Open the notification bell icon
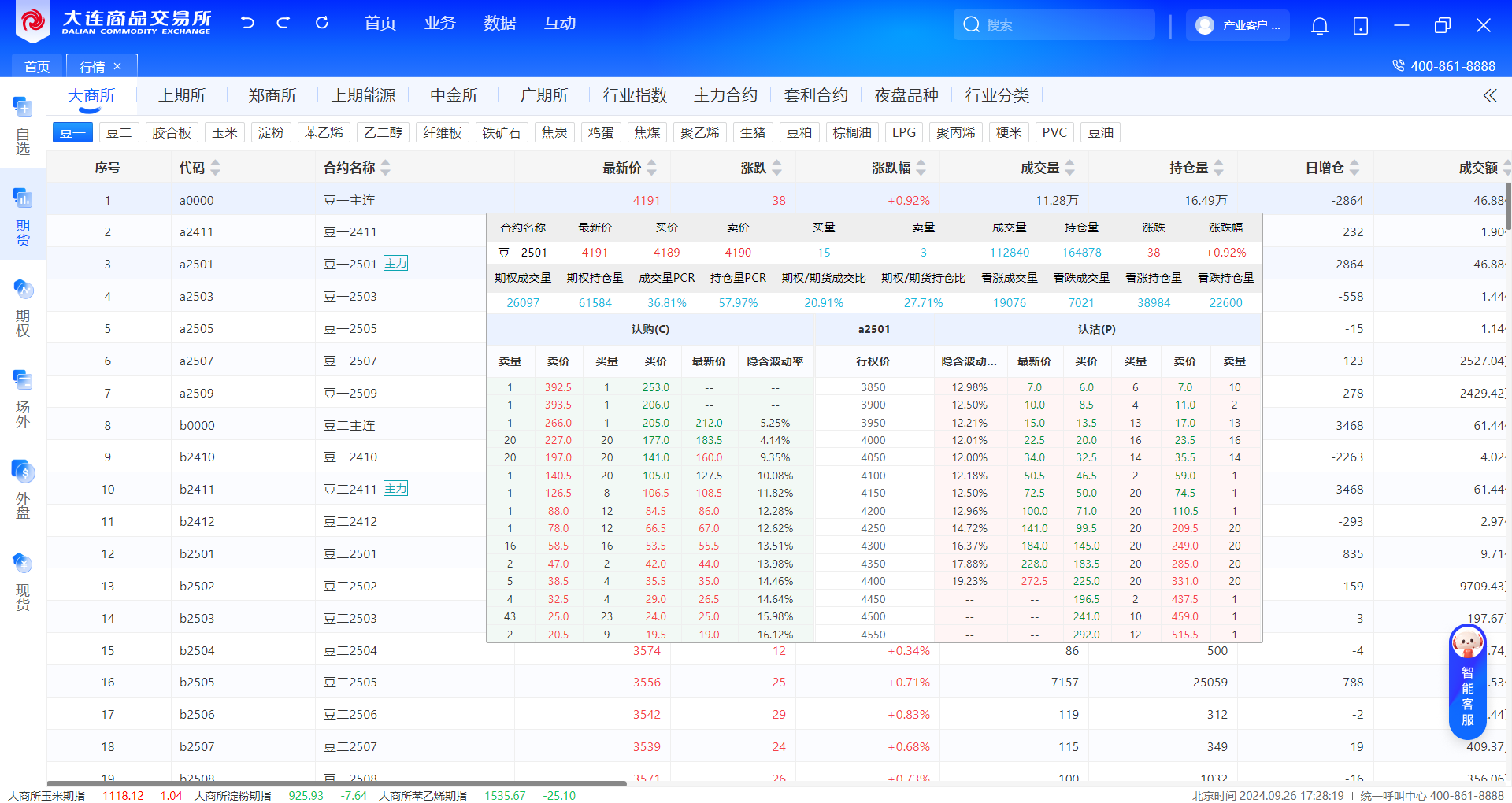The height and width of the screenshot is (803, 1512). click(x=1319, y=26)
